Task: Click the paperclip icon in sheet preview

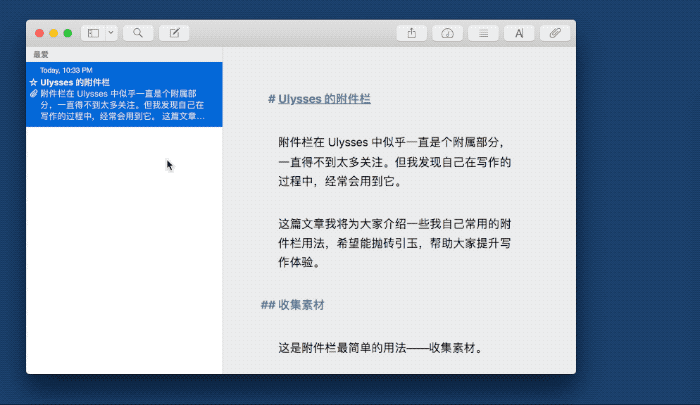Action: coord(34,93)
